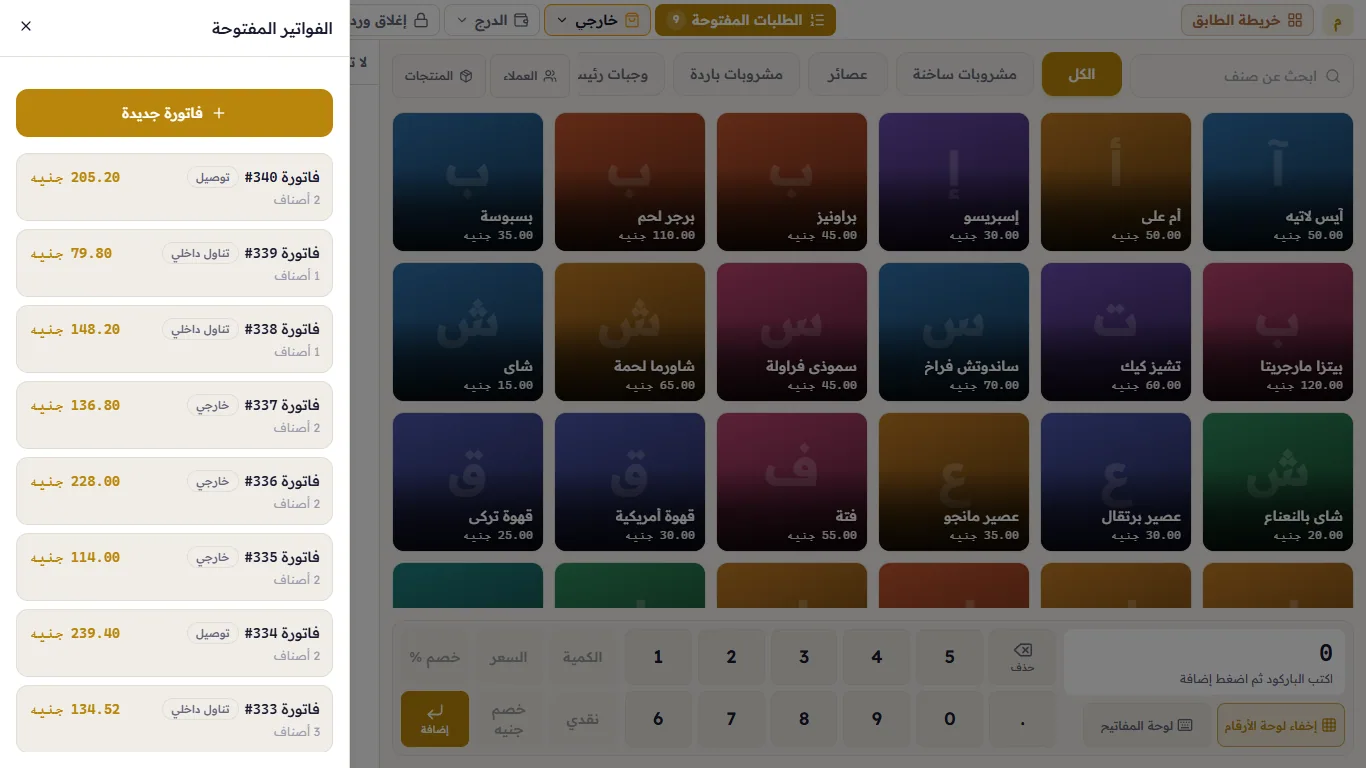The width and height of the screenshot is (1366, 768).
Task: Open invoice #339 in the list
Action: pos(174,263)
